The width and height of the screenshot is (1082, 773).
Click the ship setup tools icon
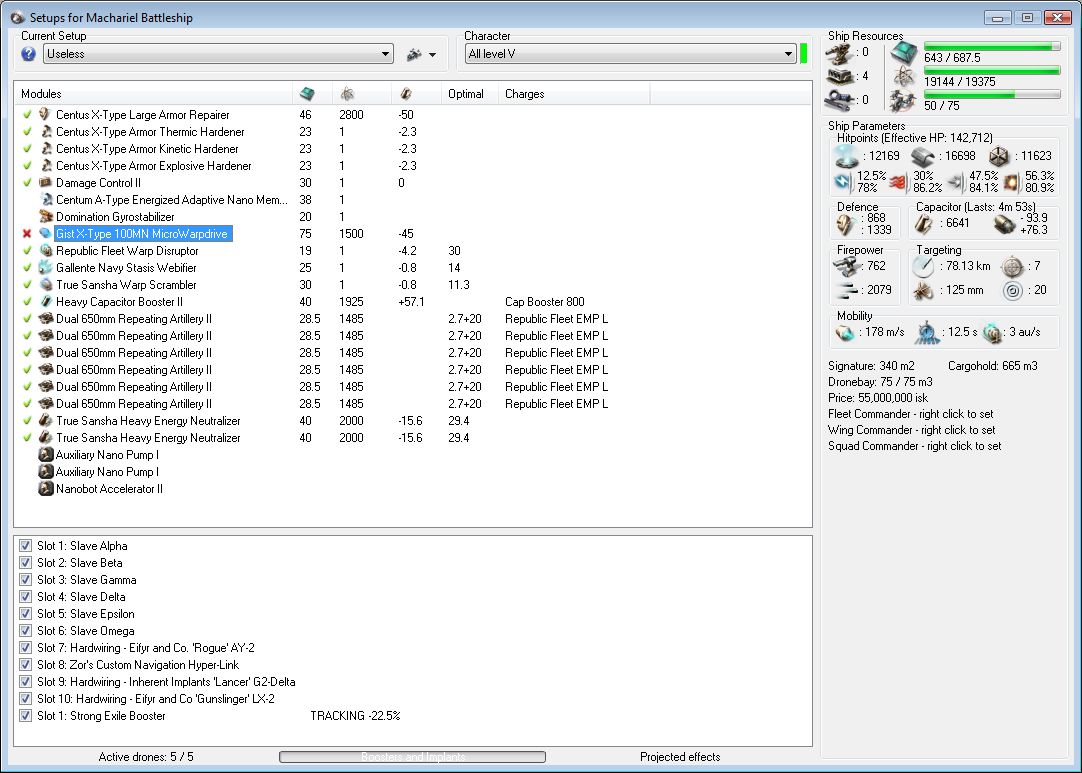point(414,54)
